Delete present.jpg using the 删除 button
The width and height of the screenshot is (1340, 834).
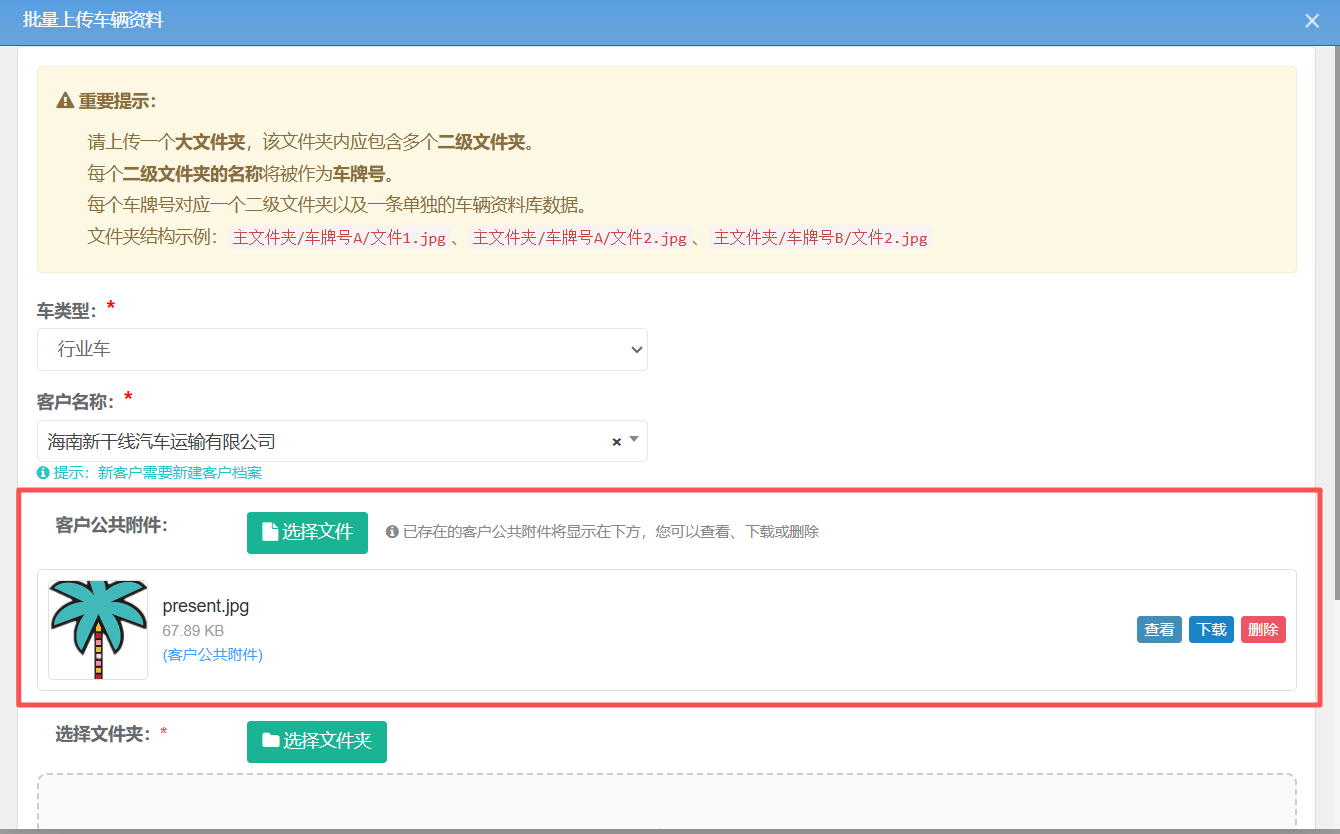tap(1263, 630)
